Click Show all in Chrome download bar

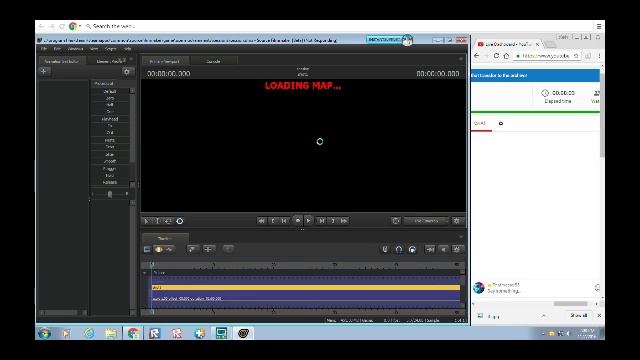(x=578, y=315)
